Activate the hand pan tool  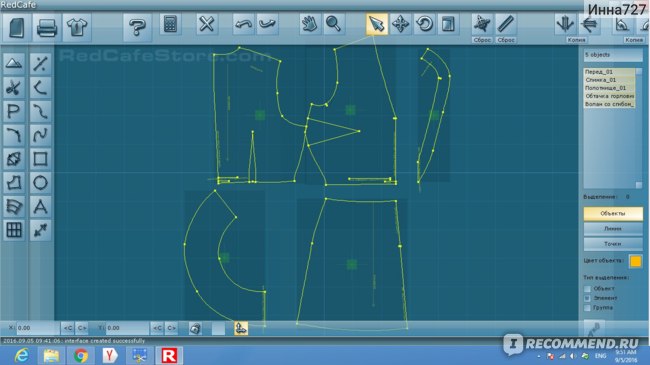tap(309, 24)
